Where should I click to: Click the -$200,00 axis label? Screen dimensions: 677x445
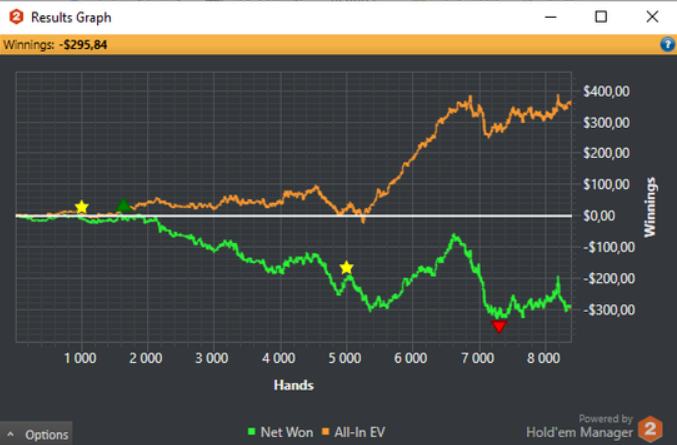pos(609,278)
